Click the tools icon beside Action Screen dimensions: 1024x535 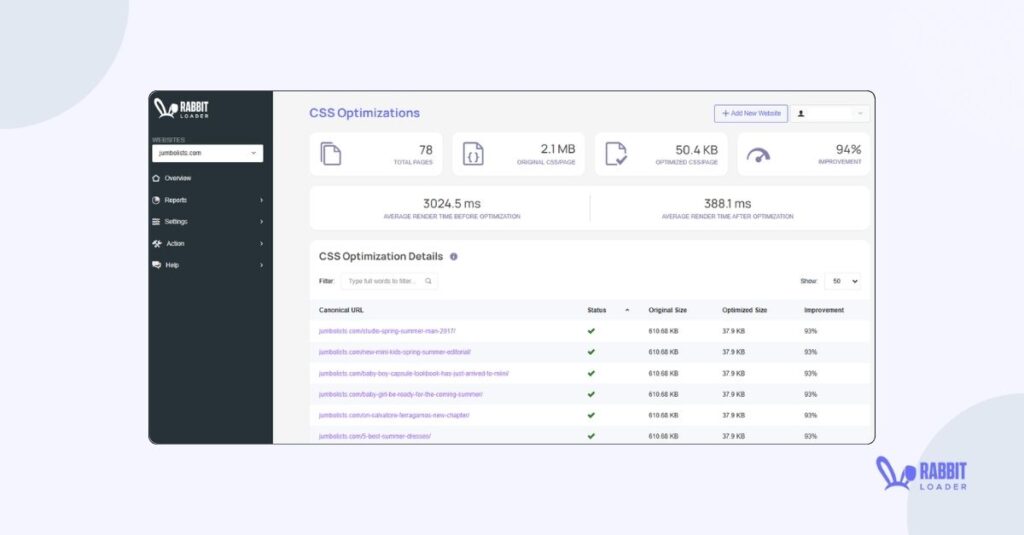click(x=157, y=244)
